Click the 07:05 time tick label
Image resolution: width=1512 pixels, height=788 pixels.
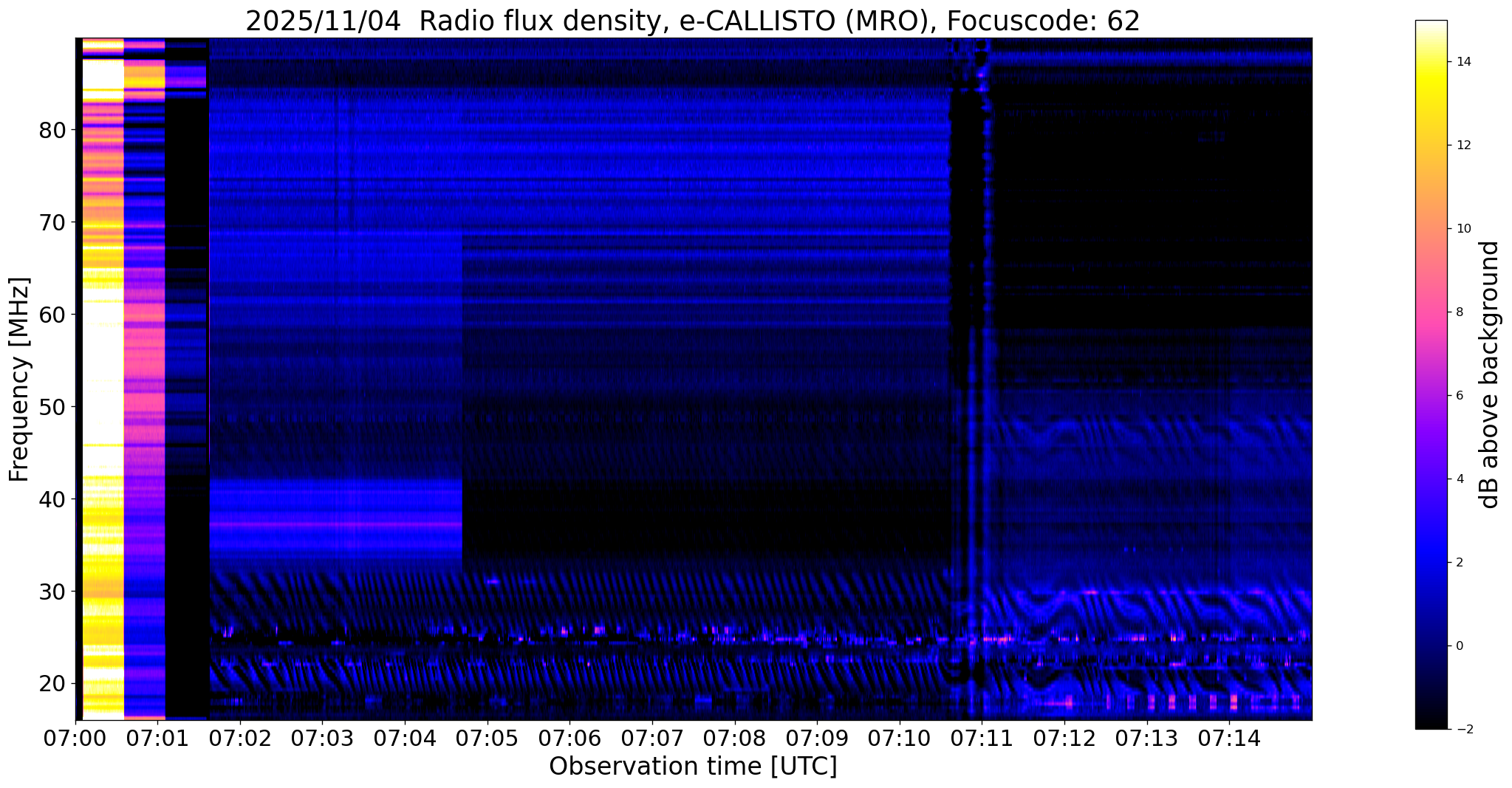click(488, 738)
